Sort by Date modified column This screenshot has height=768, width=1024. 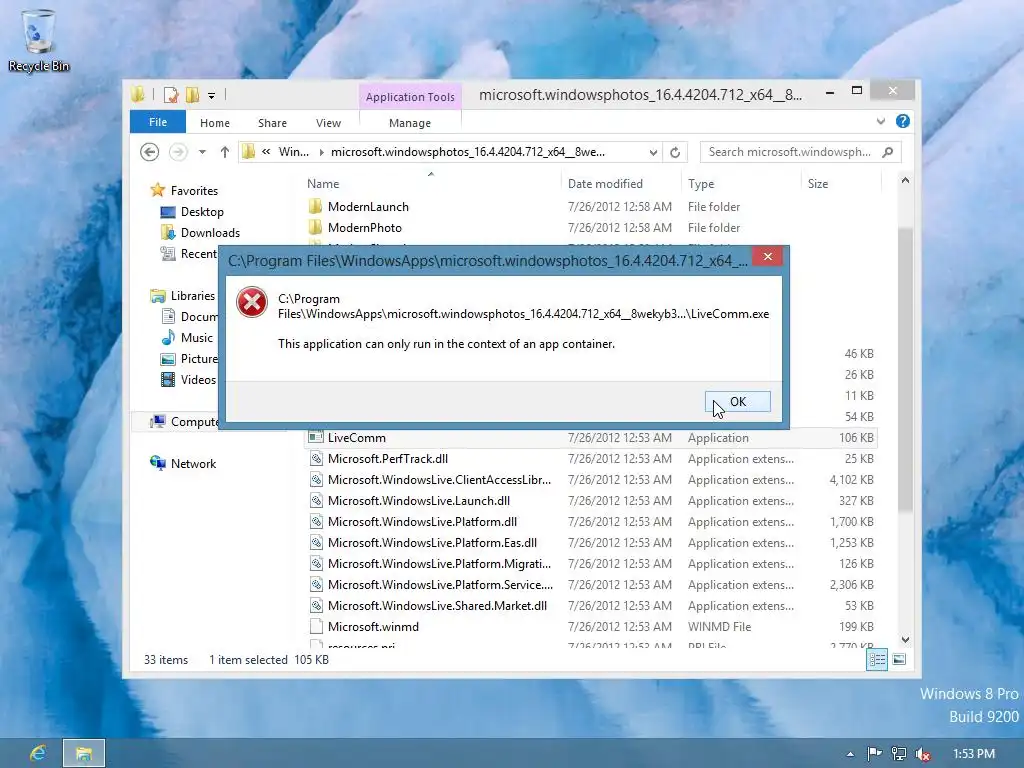click(605, 184)
